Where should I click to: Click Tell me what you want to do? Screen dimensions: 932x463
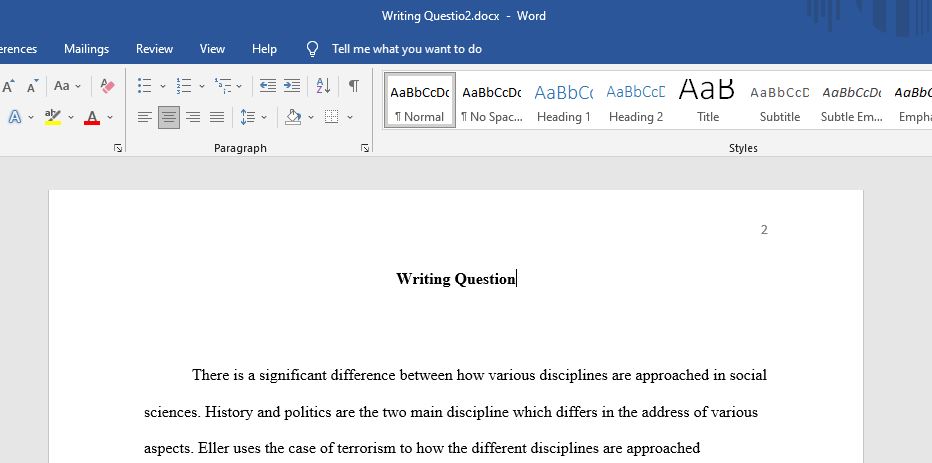(x=407, y=49)
